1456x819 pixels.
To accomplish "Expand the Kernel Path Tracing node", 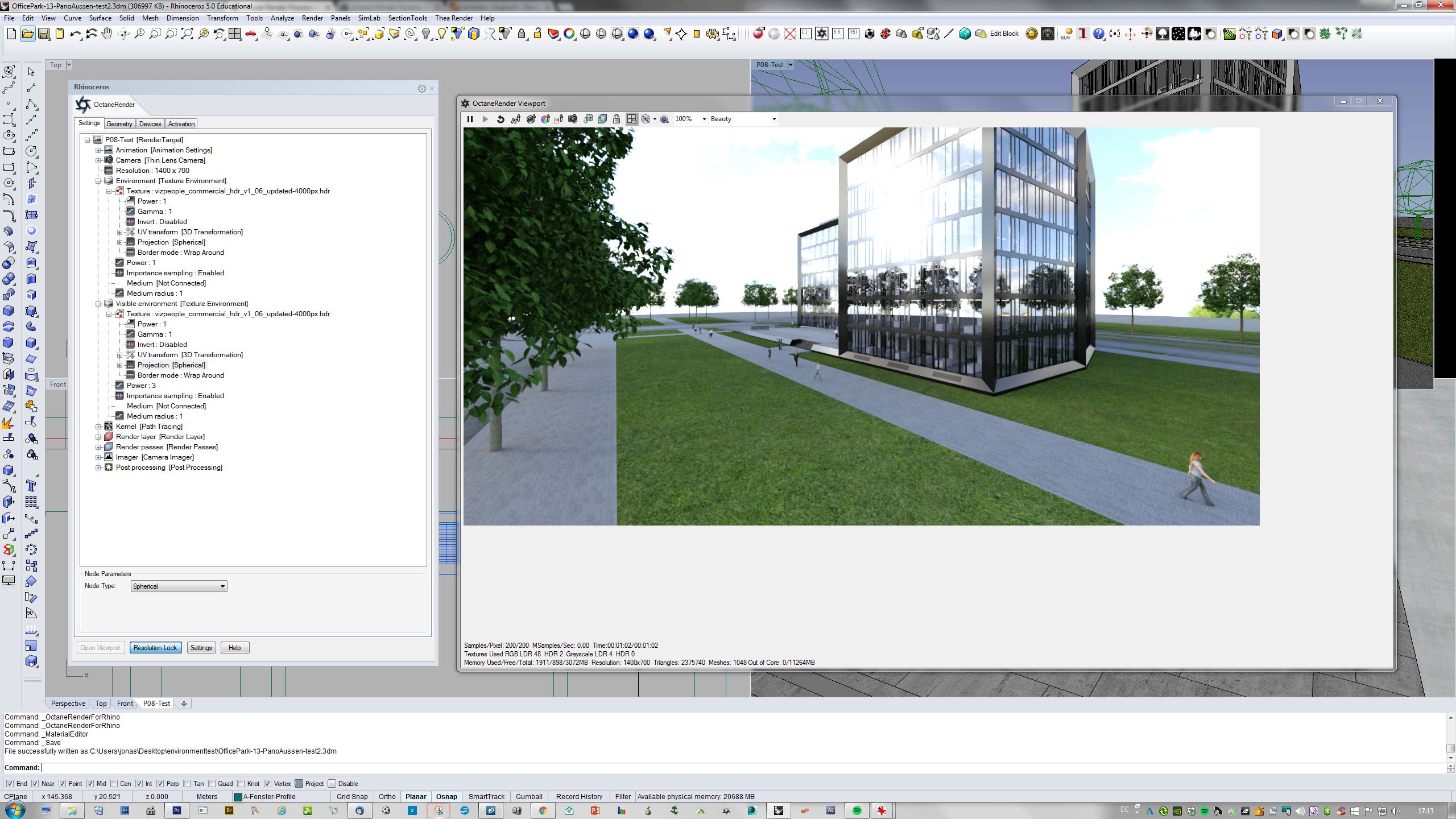I will point(98,427).
